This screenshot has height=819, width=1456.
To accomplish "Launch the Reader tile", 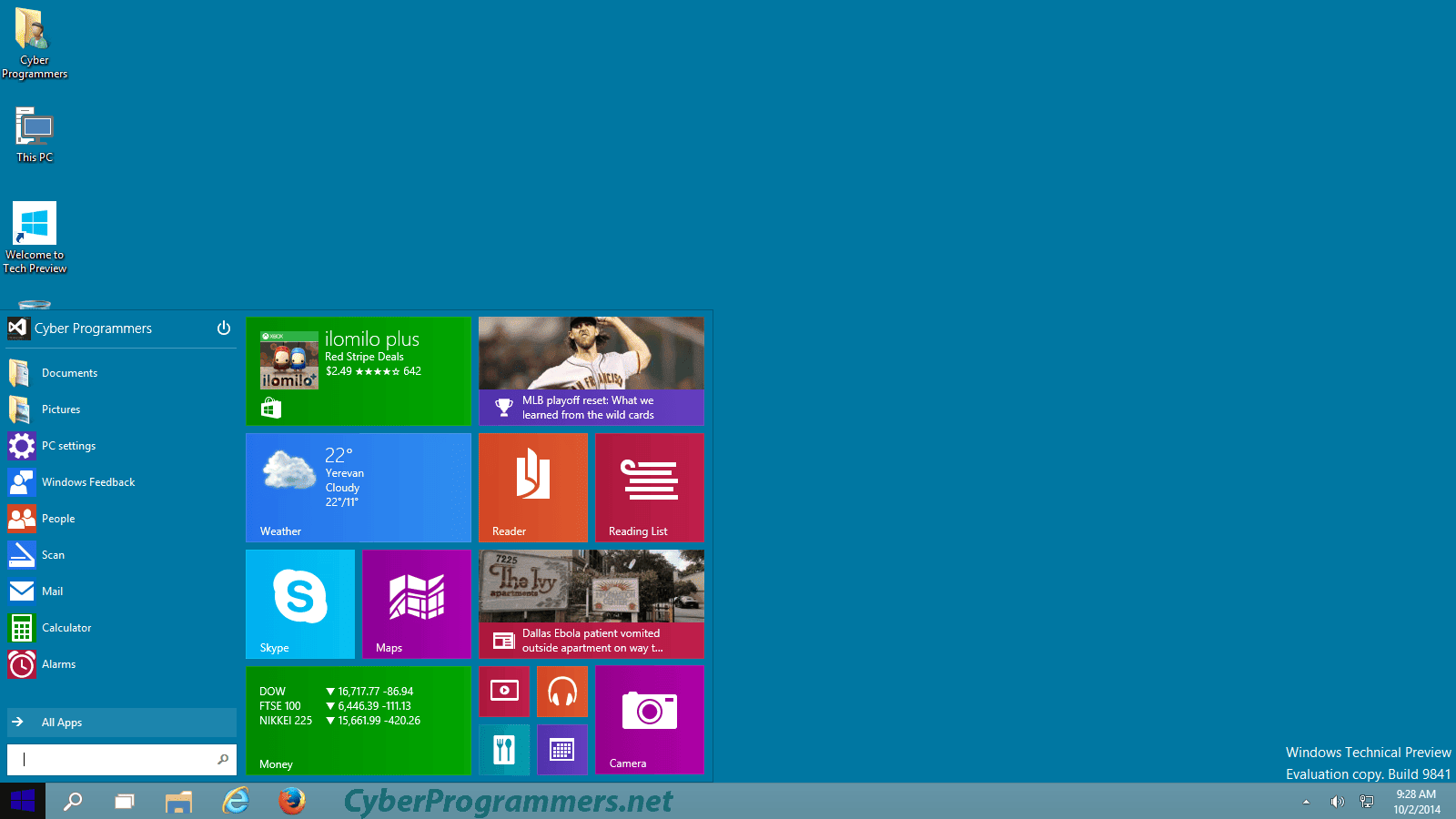I will pyautogui.click(x=533, y=488).
